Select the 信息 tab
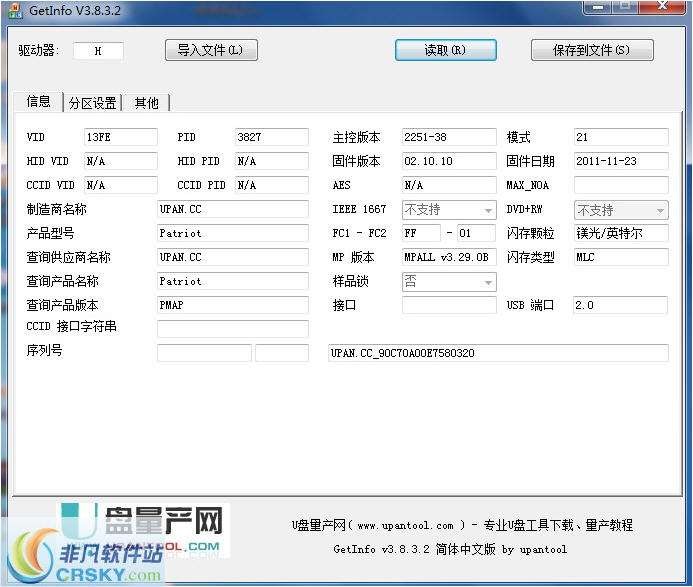 pos(38,102)
